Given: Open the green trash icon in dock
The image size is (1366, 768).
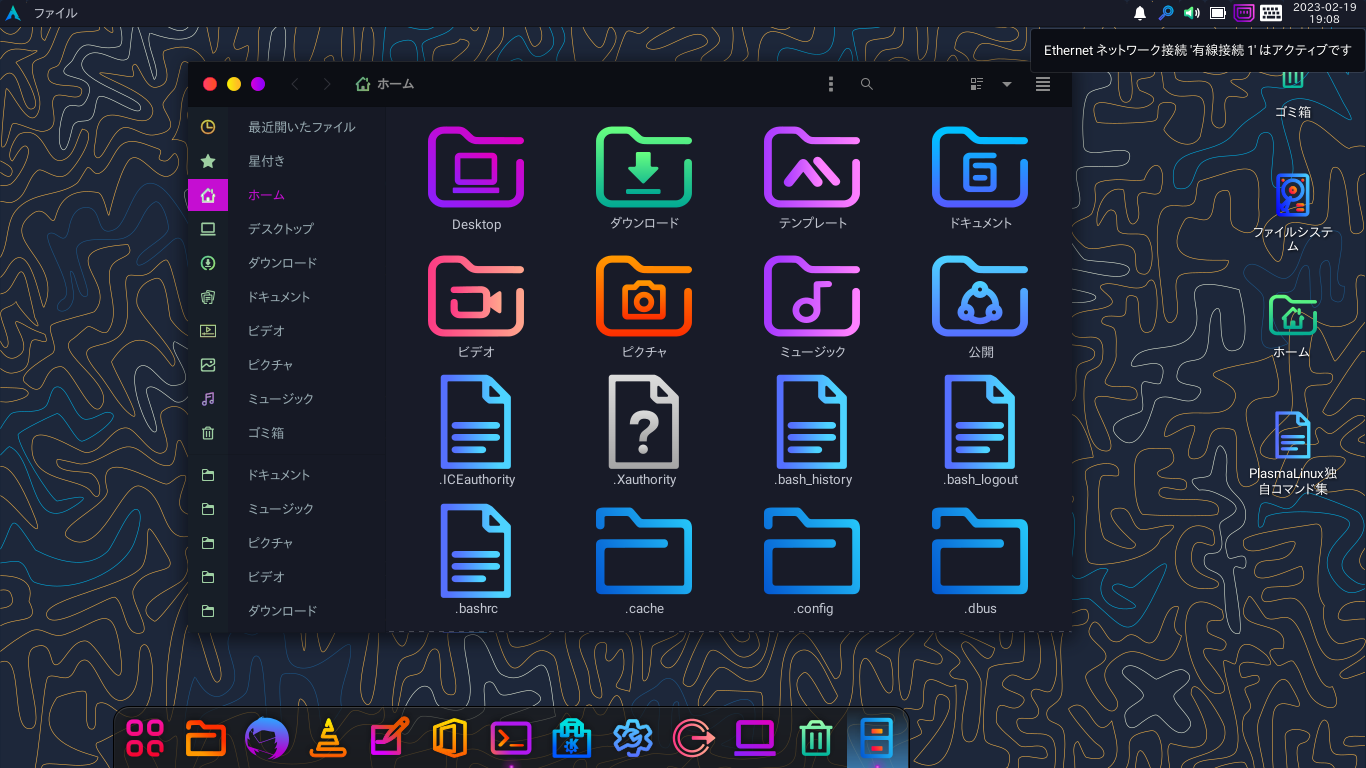Looking at the screenshot, I should [x=816, y=739].
